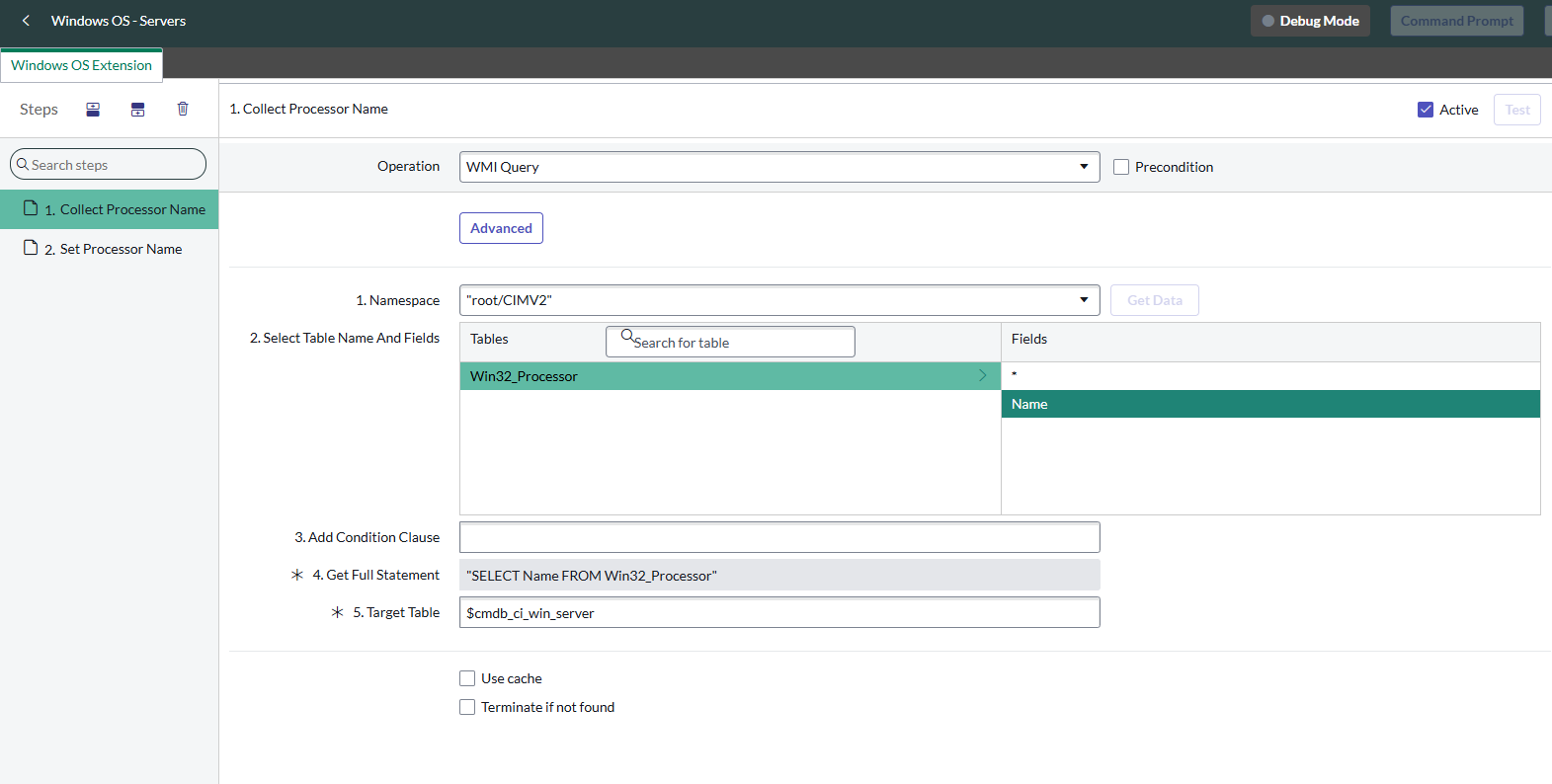Open the Command Prompt
Screen dimensions: 1552x784
pyautogui.click(x=1457, y=21)
